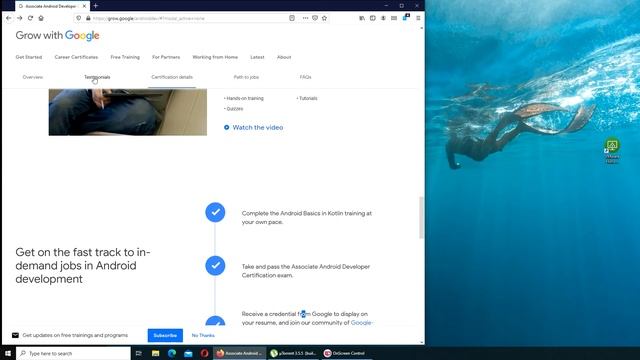
Task: Click the padlock site security icon
Action: tap(88, 18)
